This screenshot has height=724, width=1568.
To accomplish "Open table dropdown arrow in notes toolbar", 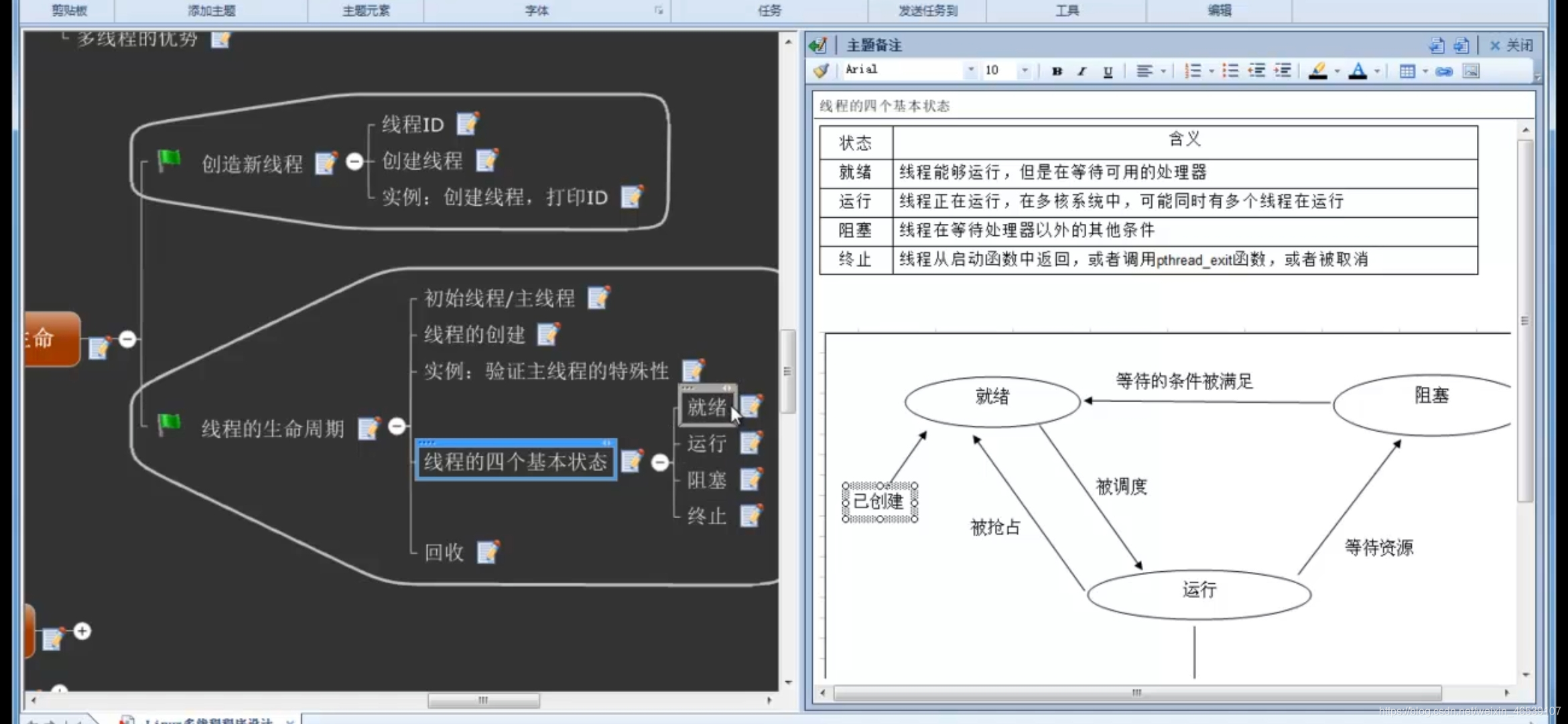I will (x=1425, y=70).
